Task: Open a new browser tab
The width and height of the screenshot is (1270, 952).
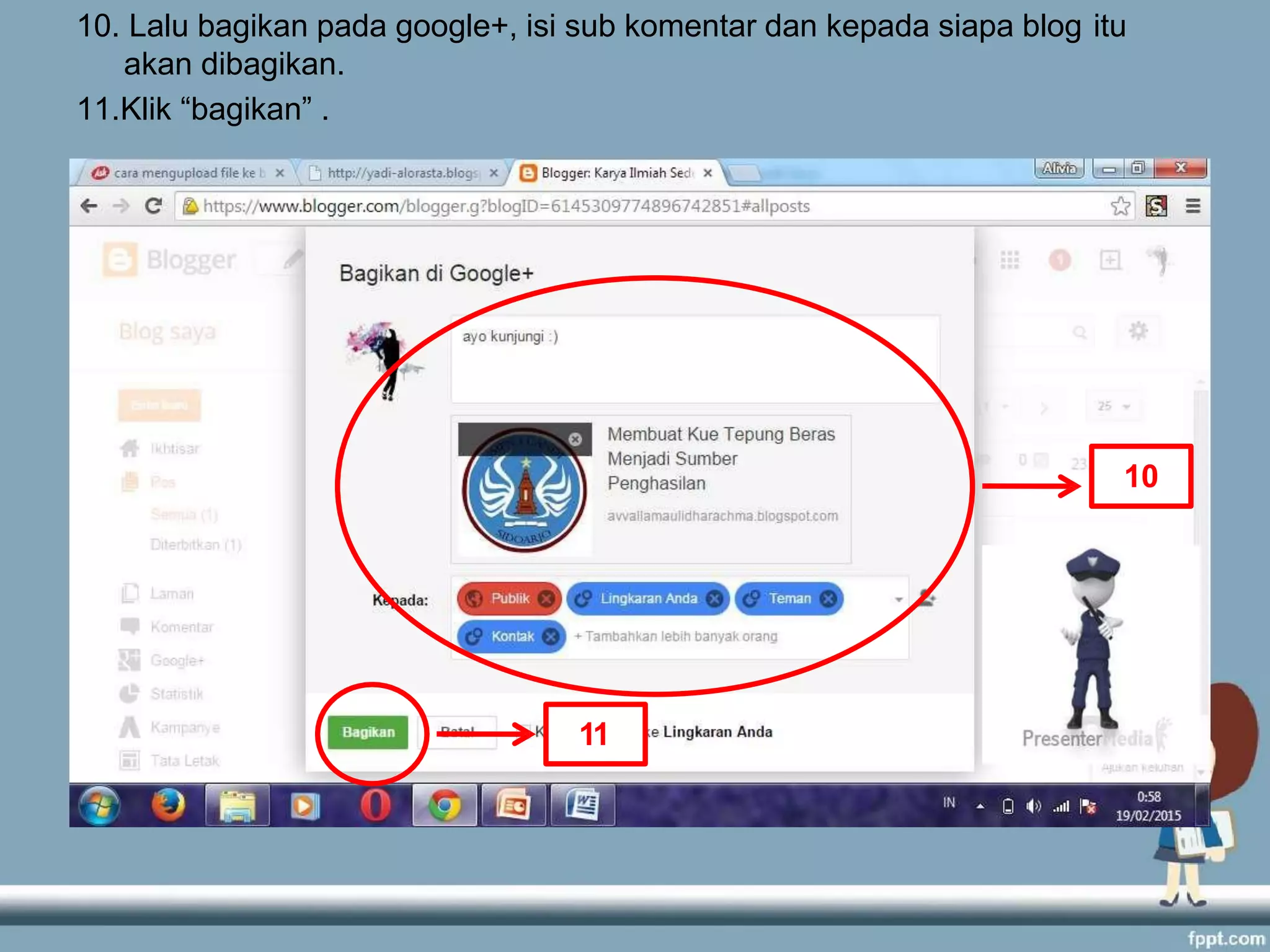Action: (x=746, y=174)
